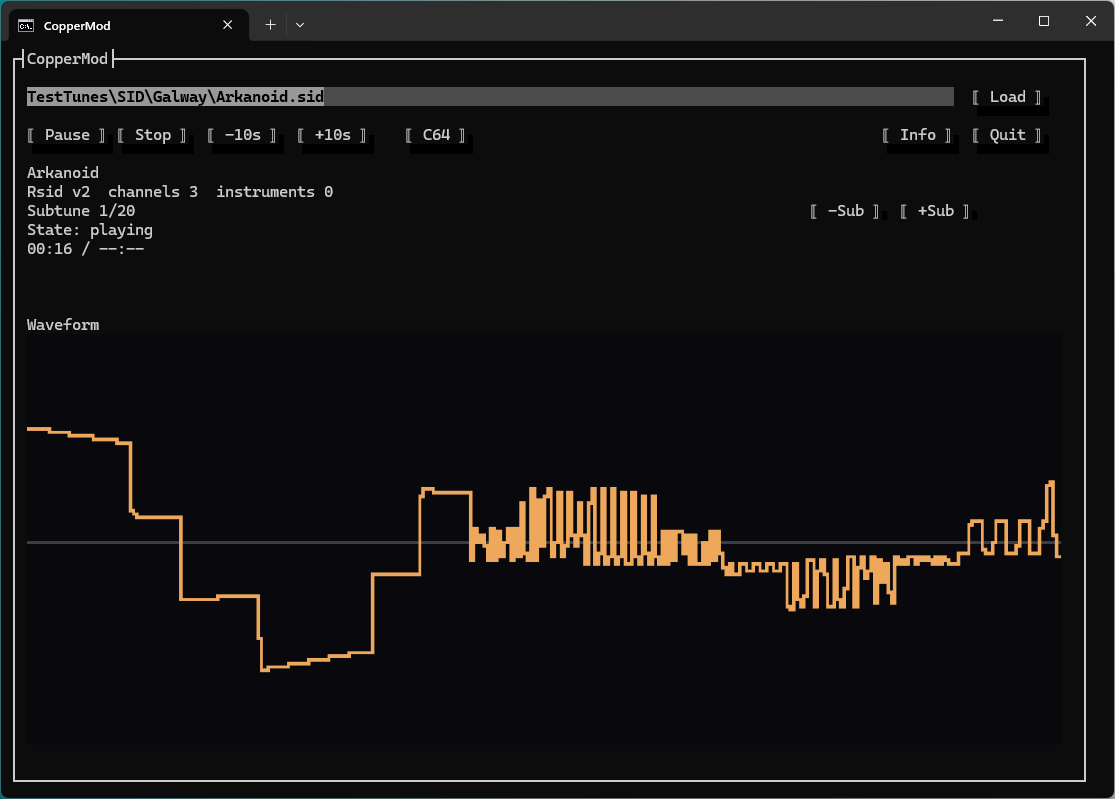Click the 'Arkanoid' song title text
The width and height of the screenshot is (1115, 799).
pos(63,173)
